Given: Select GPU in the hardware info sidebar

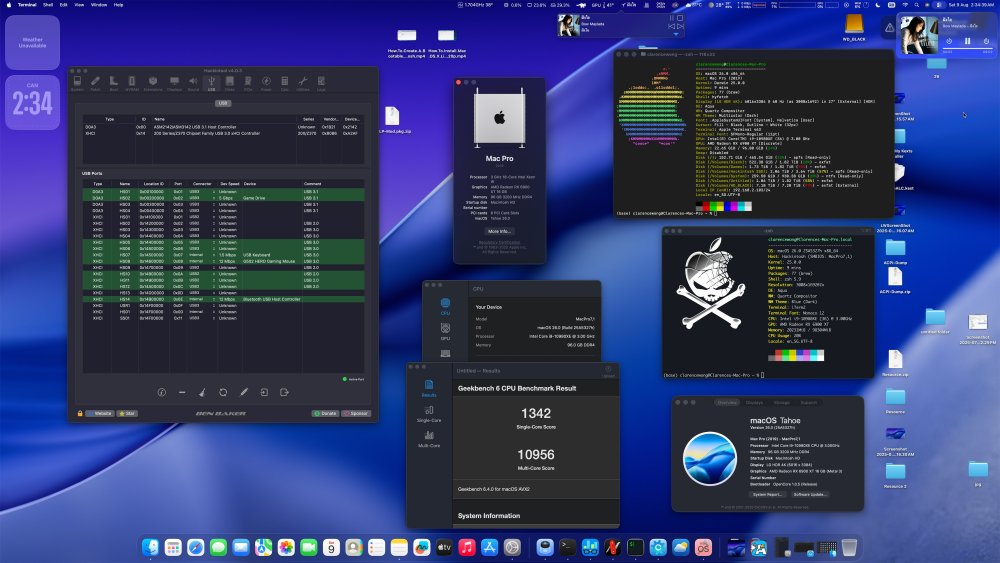Looking at the screenshot, I should [x=445, y=331].
